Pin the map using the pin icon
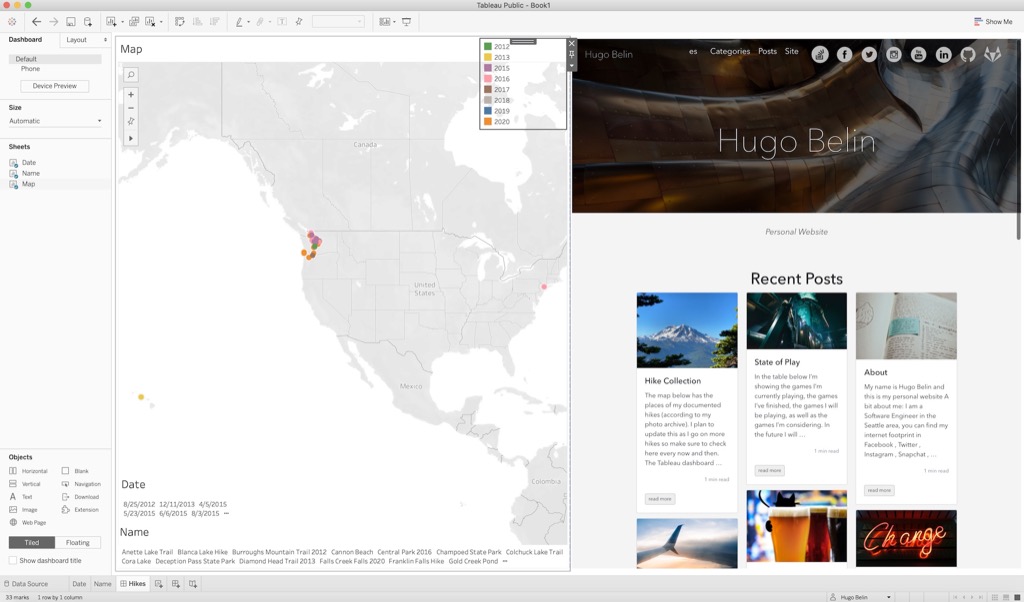Viewport: 1024px width, 602px height. pos(130,120)
